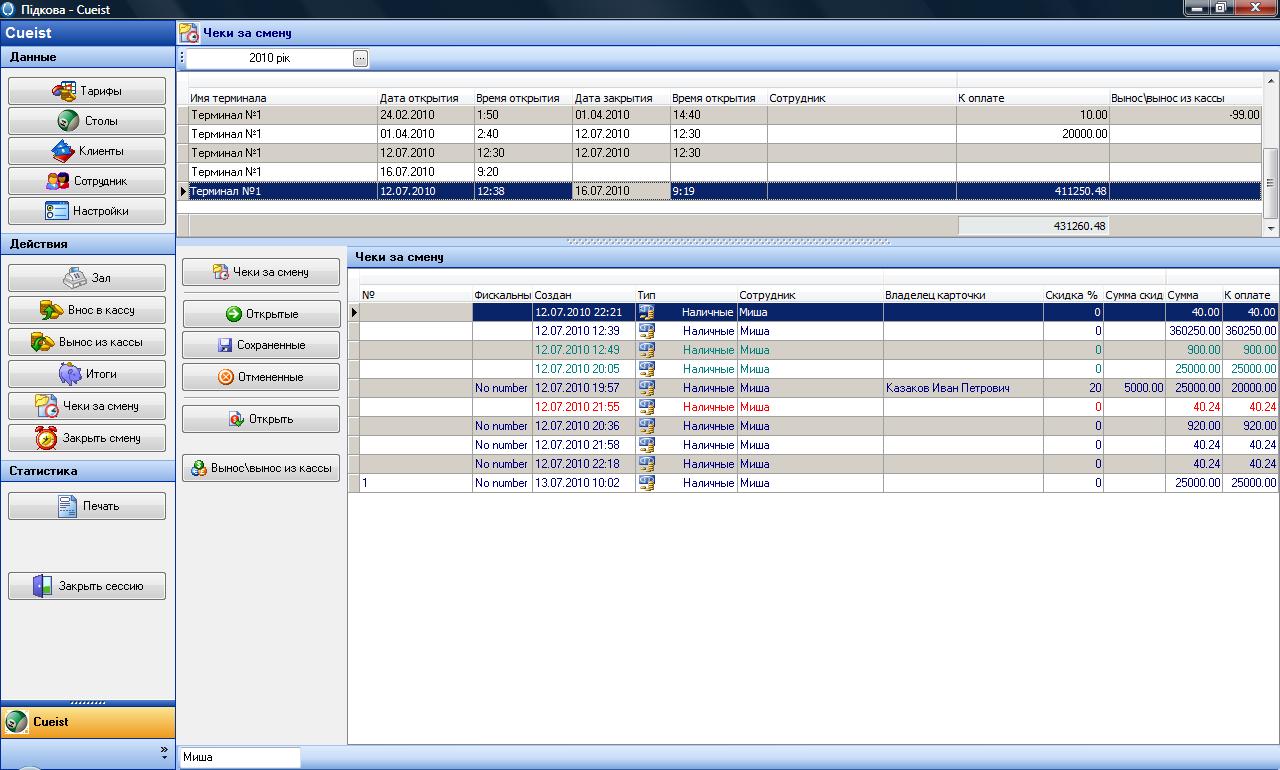Screen dimensions: 1280x770
Task: Open Столы with the table icon
Action: [x=68, y=121]
